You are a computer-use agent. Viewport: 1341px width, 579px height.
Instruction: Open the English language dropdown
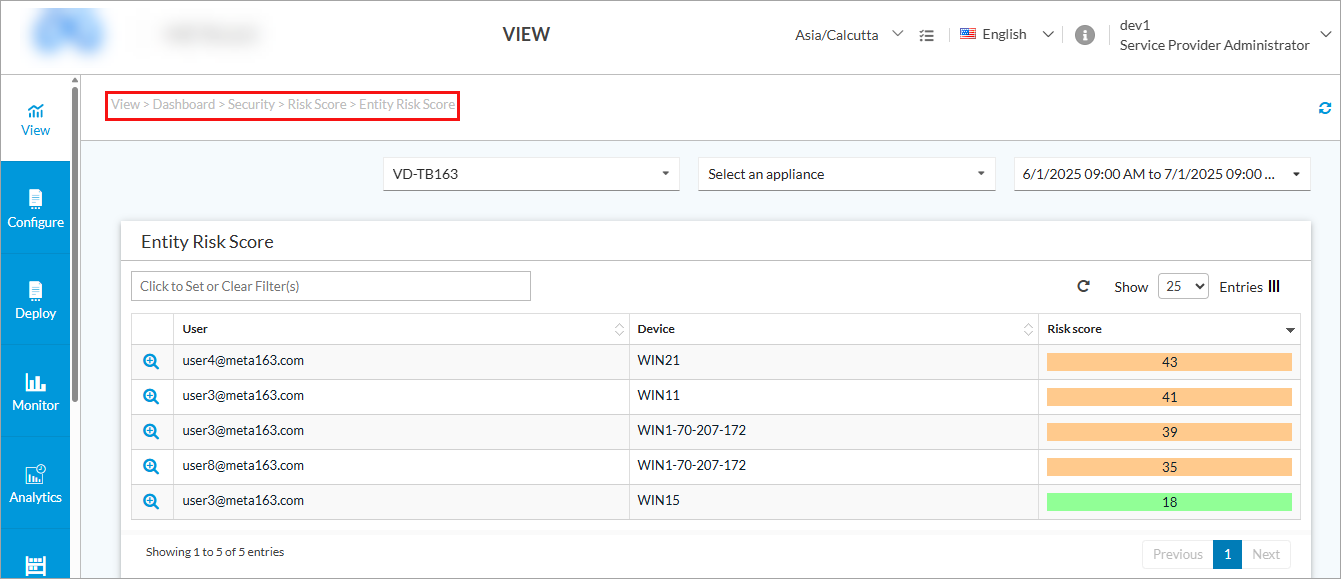click(1007, 34)
